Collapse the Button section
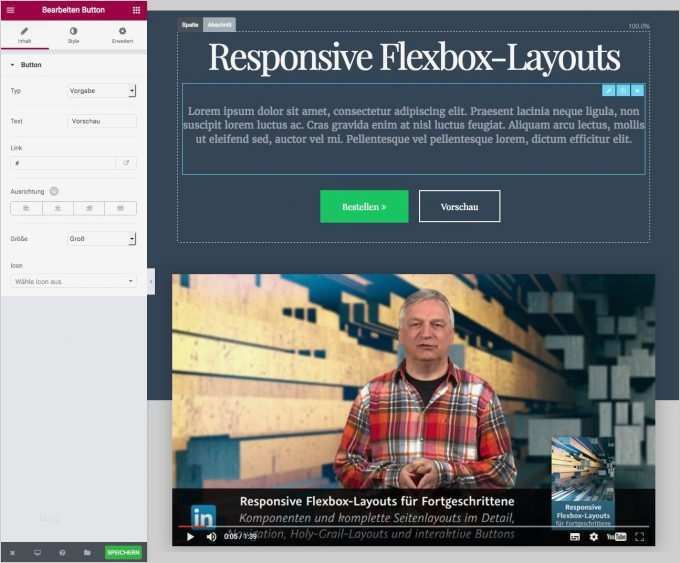 [26, 65]
